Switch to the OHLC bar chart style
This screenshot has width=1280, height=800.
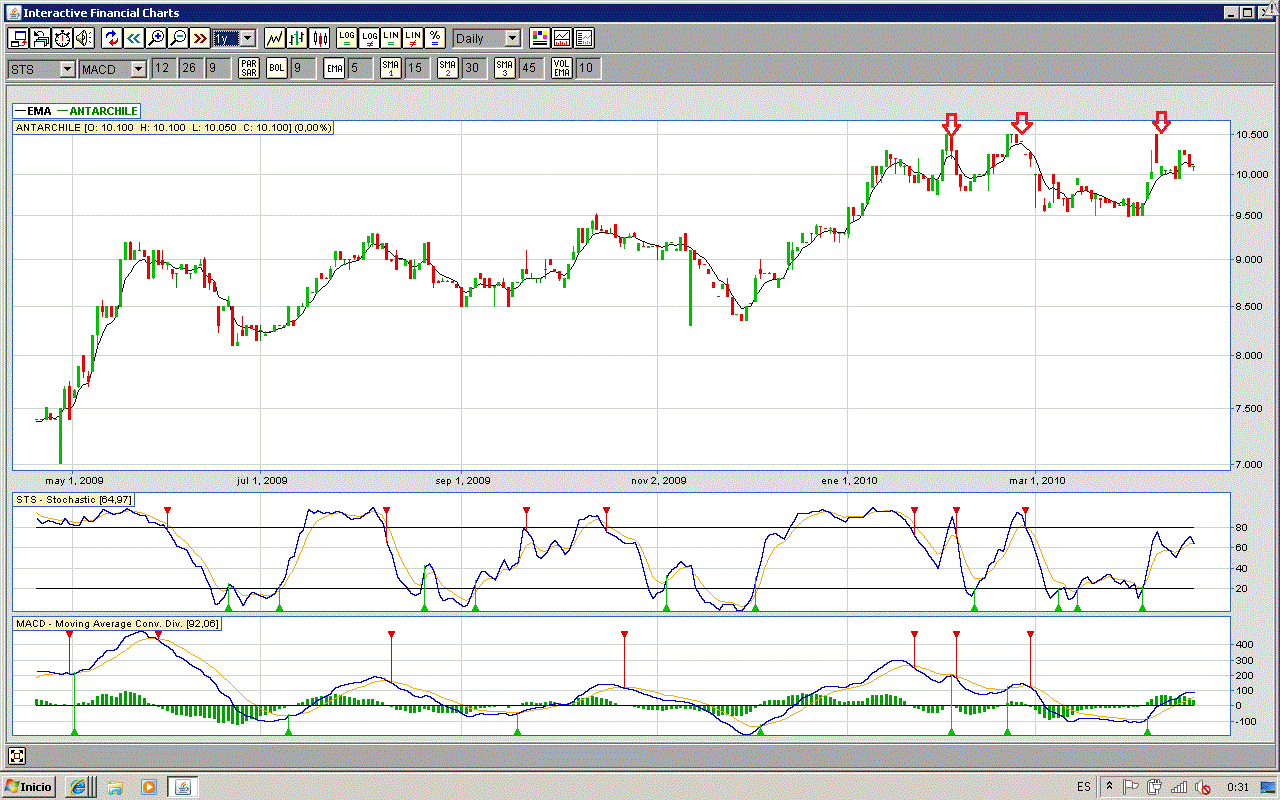[x=297, y=38]
